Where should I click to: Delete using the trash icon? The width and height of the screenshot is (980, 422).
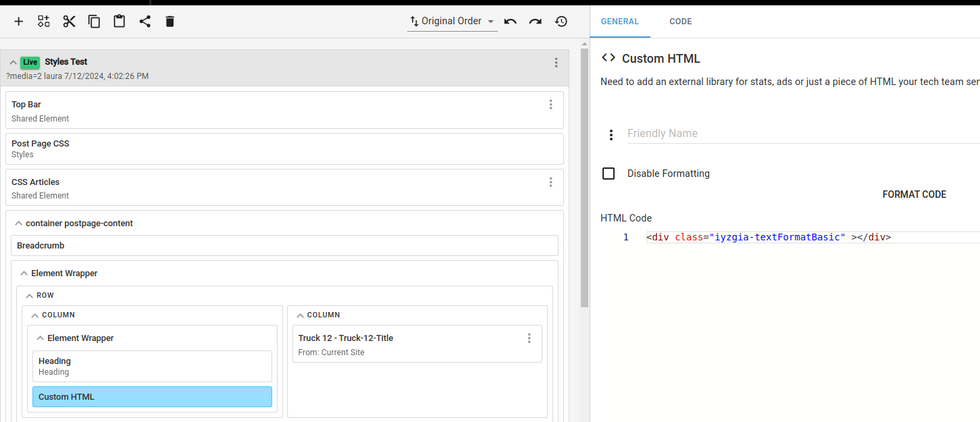click(x=170, y=21)
